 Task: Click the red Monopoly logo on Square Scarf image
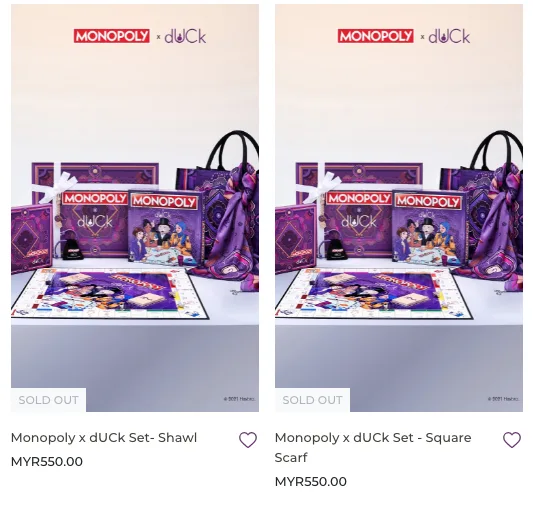[x=376, y=36]
